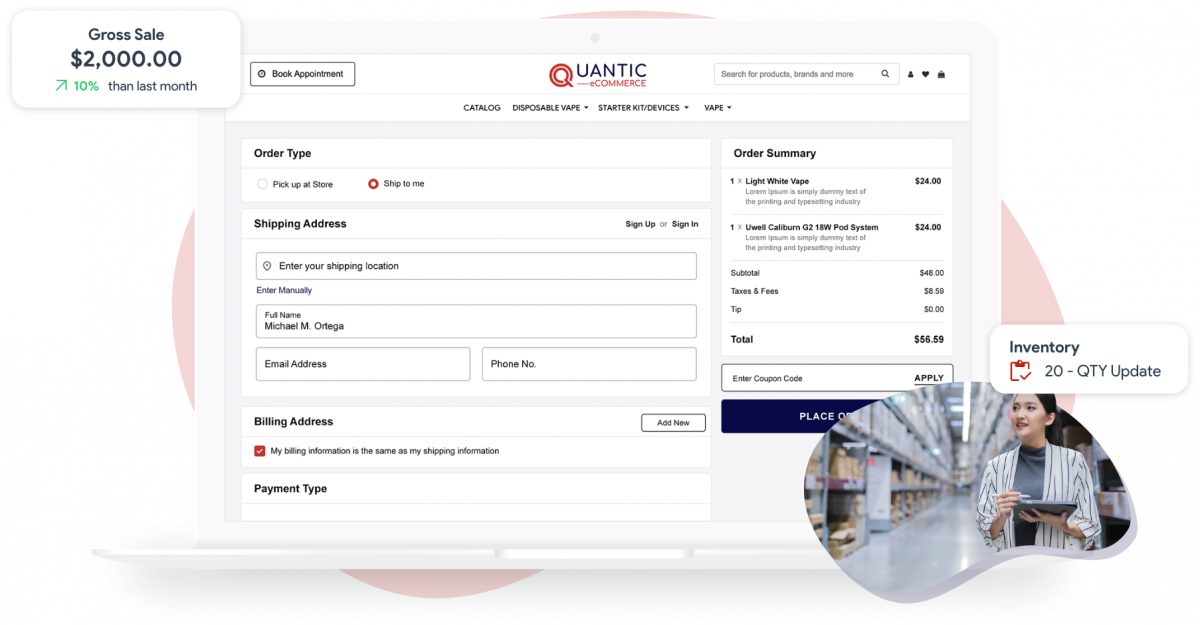
Task: Open the user account icon
Action: pyautogui.click(x=910, y=74)
